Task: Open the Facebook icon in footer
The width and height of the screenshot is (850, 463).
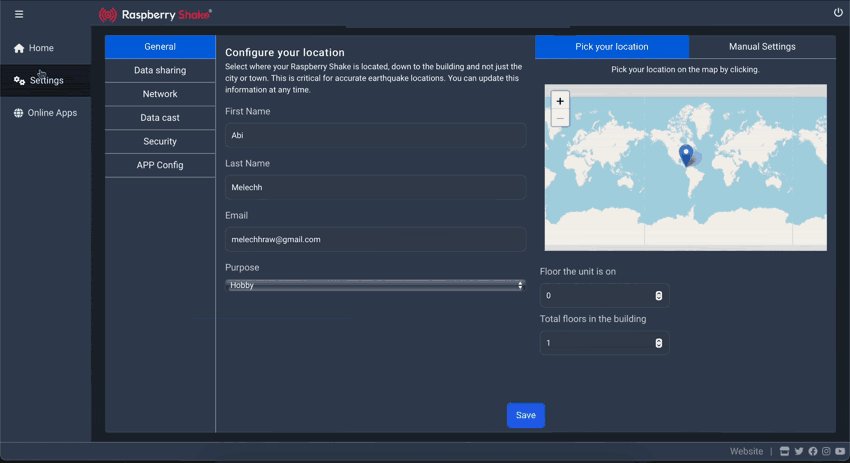Action: pos(813,452)
